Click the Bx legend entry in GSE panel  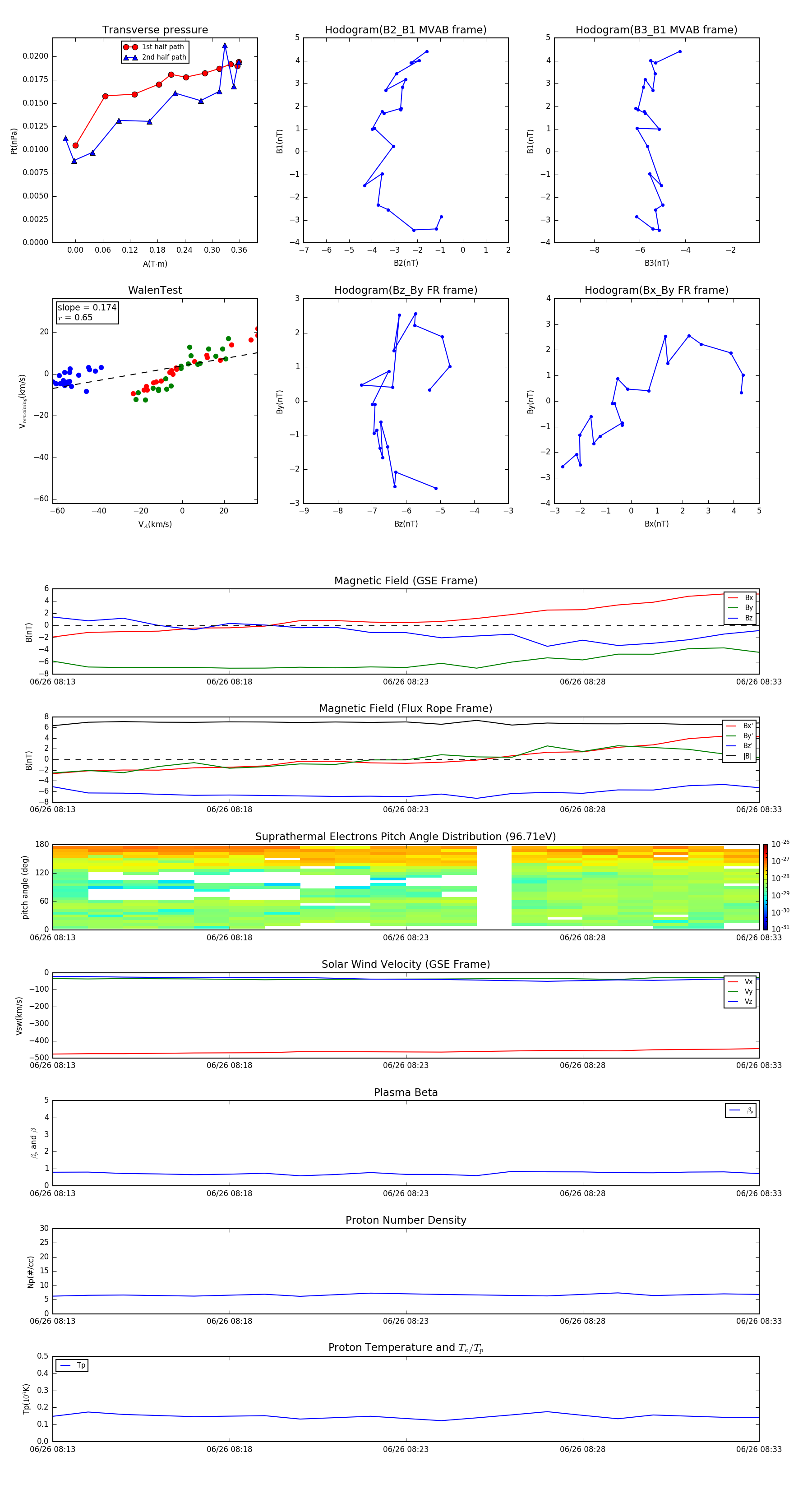click(x=740, y=598)
